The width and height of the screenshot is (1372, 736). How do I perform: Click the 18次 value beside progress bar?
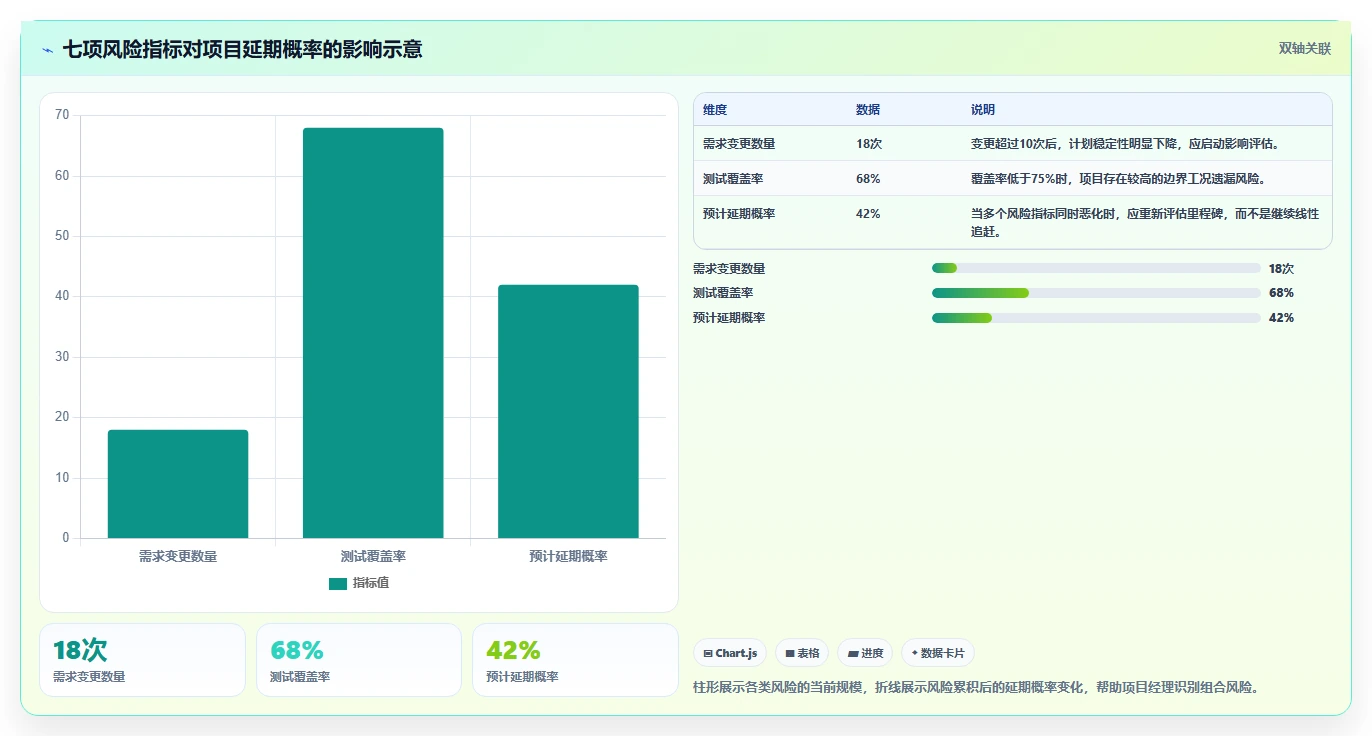click(1281, 268)
